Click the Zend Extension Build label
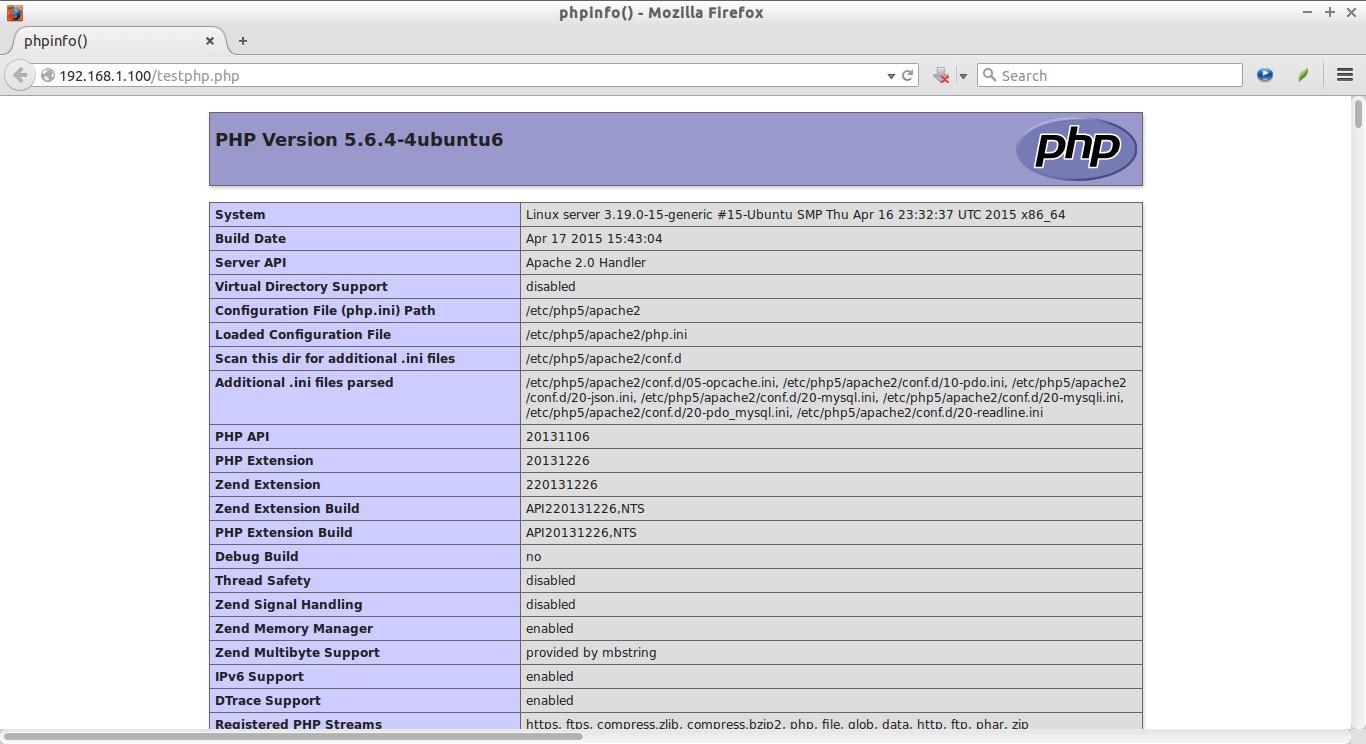The height and width of the screenshot is (744, 1366). tap(287, 508)
